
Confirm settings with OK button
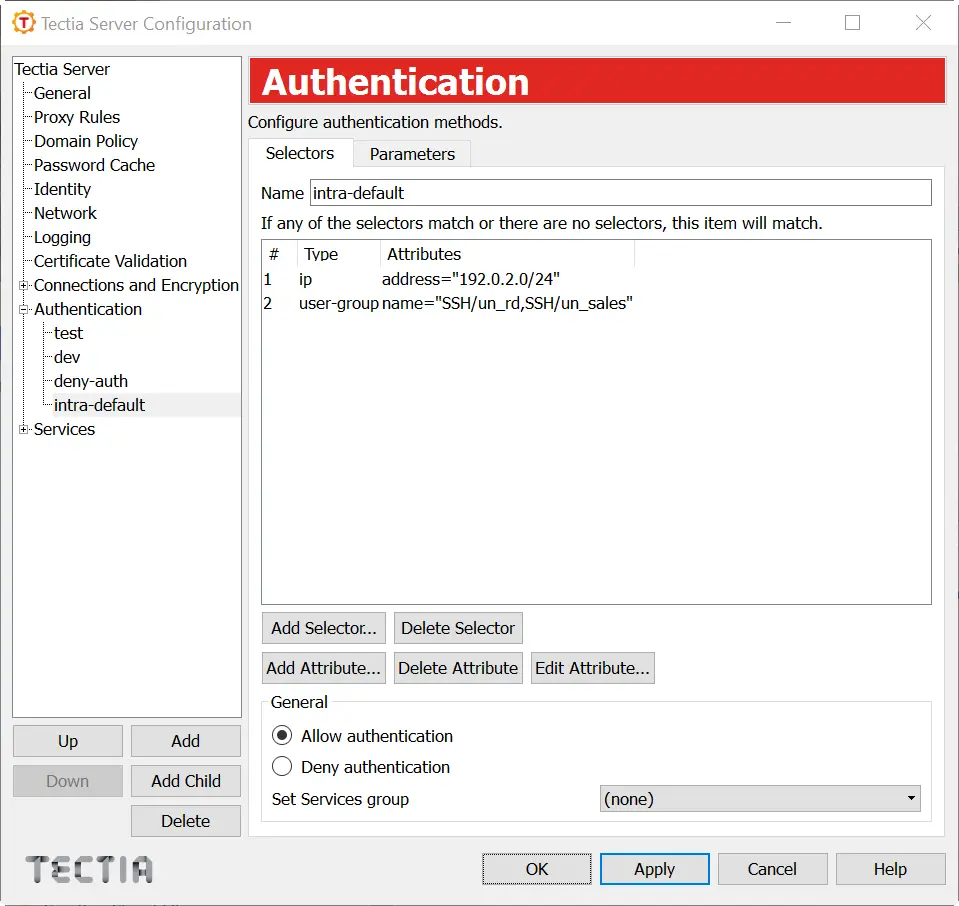click(x=536, y=869)
